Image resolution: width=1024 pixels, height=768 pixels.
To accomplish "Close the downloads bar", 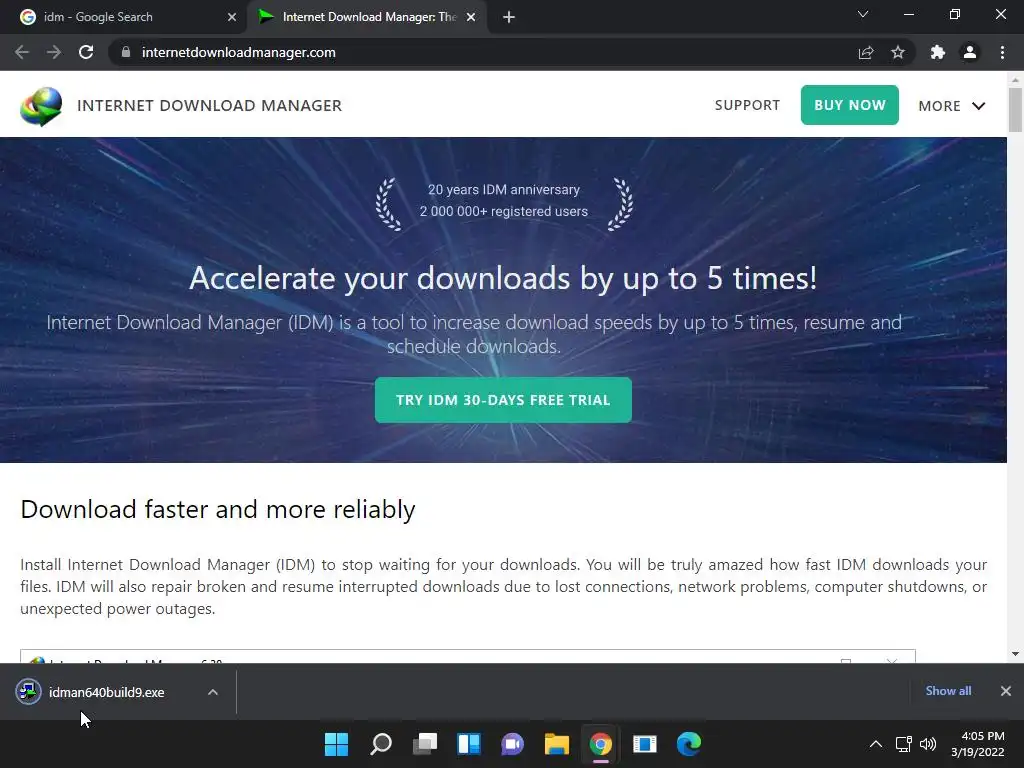I will pos(1006,690).
